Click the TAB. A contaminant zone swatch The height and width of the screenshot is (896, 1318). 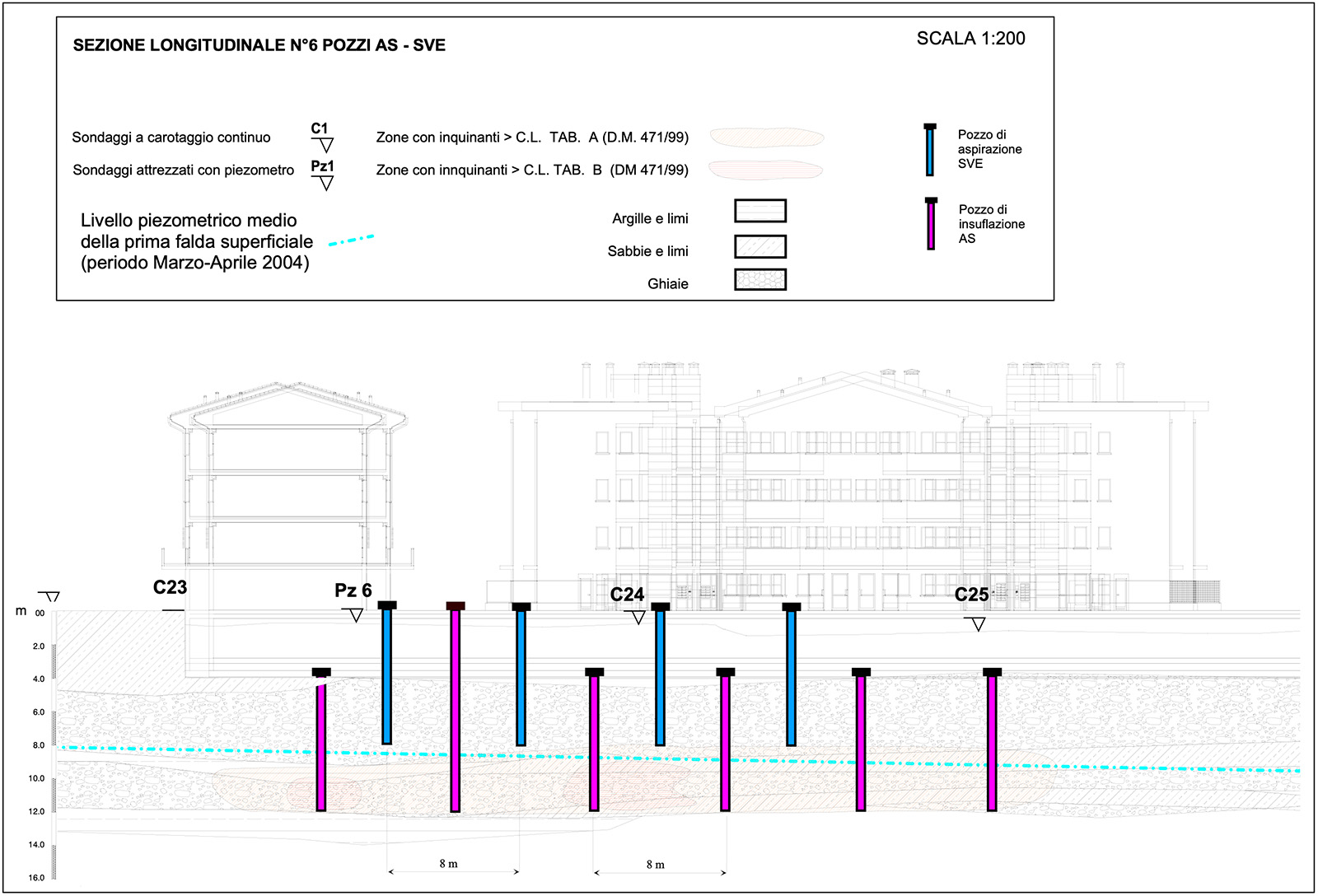tap(766, 138)
